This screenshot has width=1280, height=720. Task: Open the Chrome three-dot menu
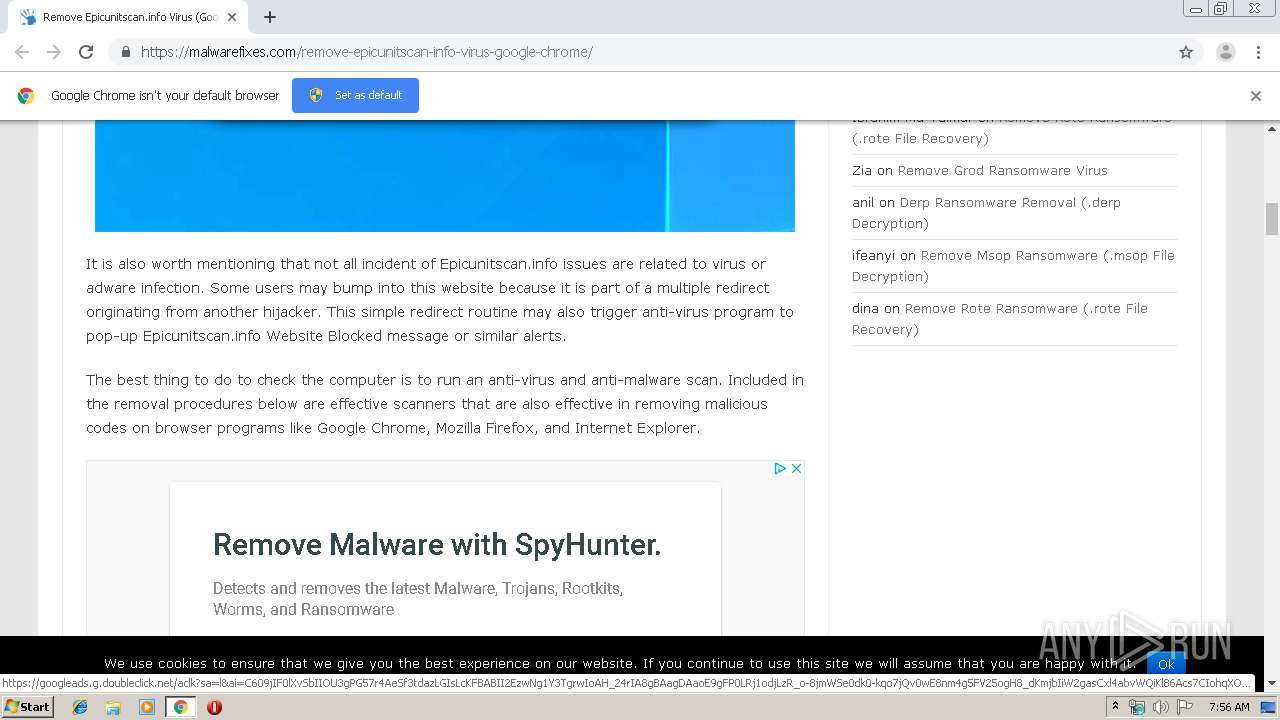point(1258,52)
